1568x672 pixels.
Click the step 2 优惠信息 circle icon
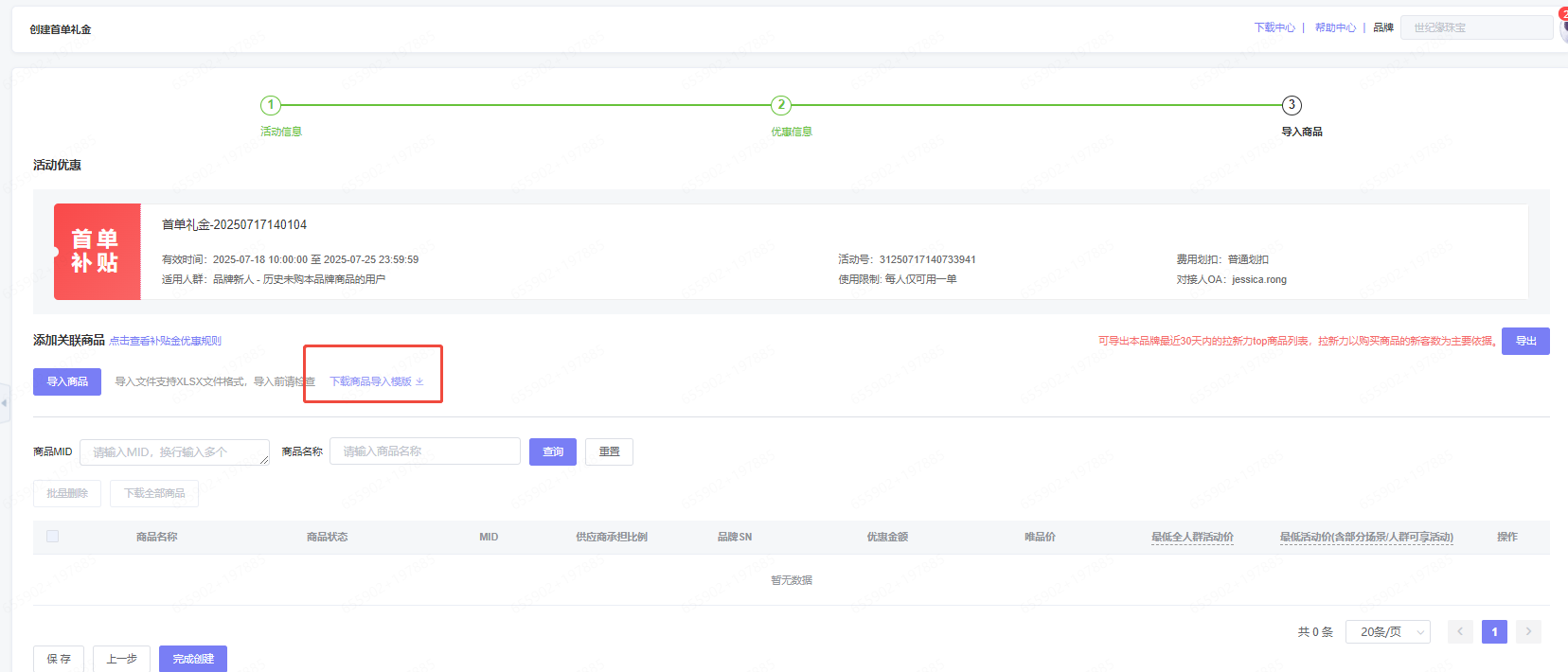pos(780,105)
